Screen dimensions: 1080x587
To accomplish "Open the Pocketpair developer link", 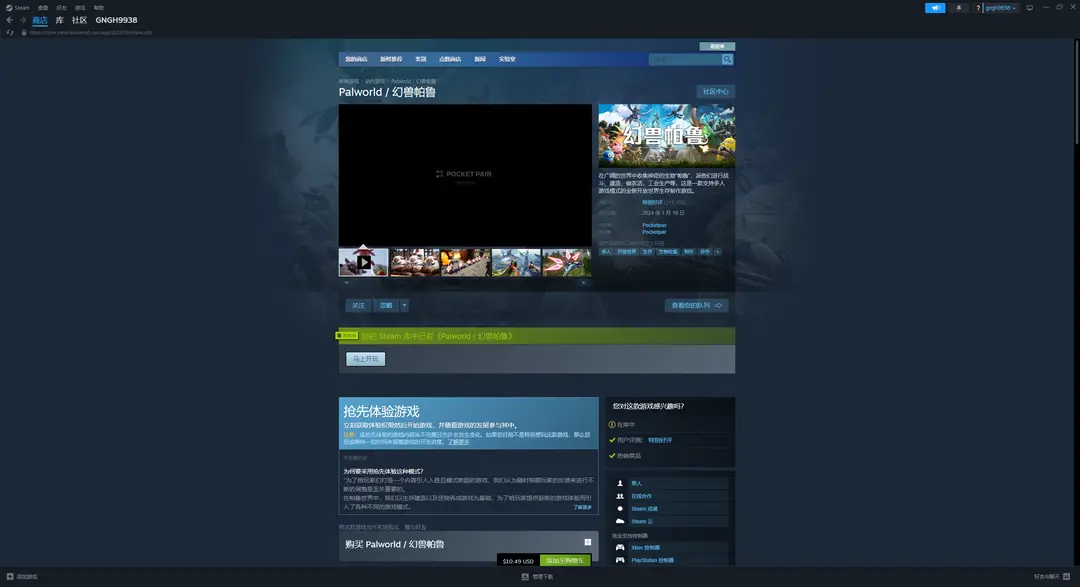I will [x=654, y=225].
